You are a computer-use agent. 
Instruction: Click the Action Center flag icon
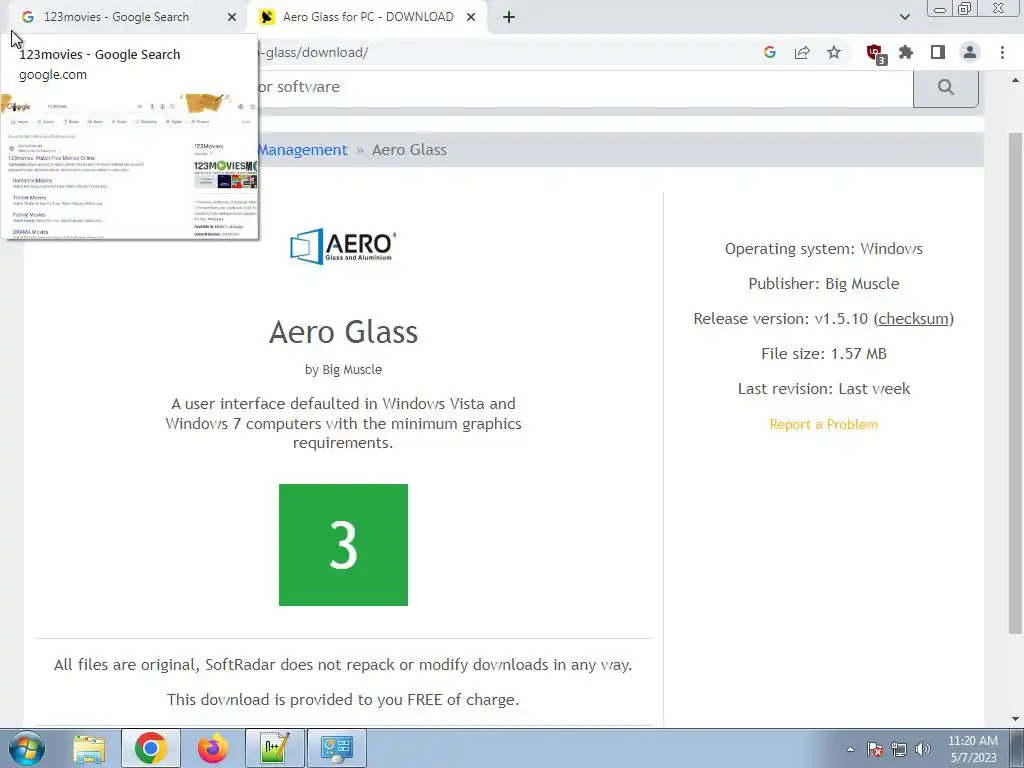pyautogui.click(x=875, y=749)
